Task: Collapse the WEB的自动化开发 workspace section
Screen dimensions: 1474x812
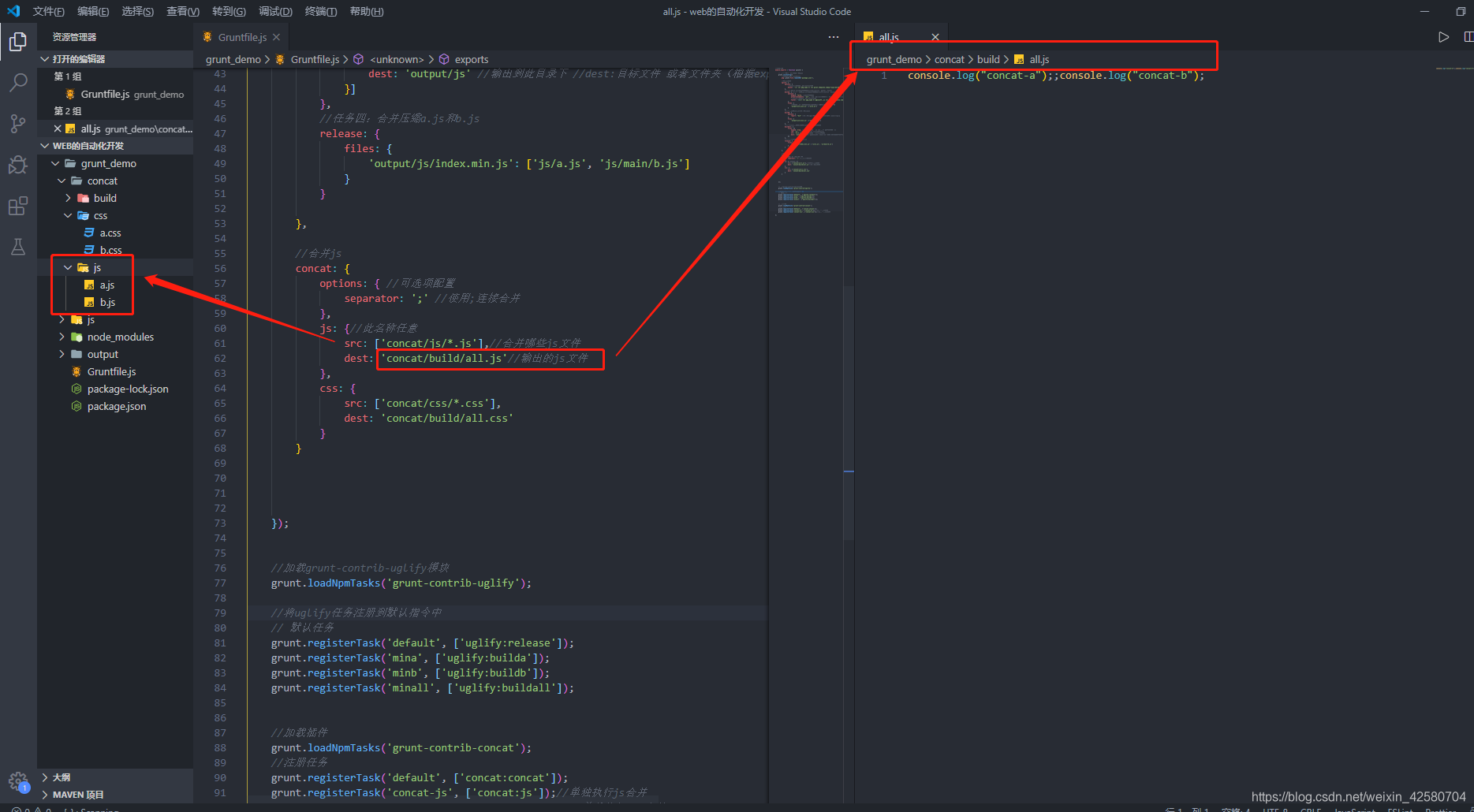Action: (115, 146)
